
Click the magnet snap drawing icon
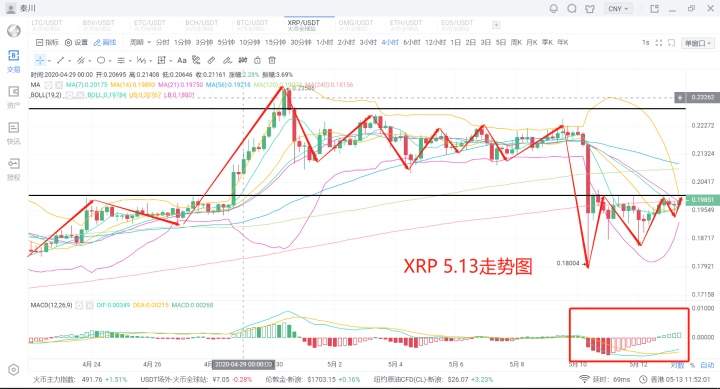point(196,60)
